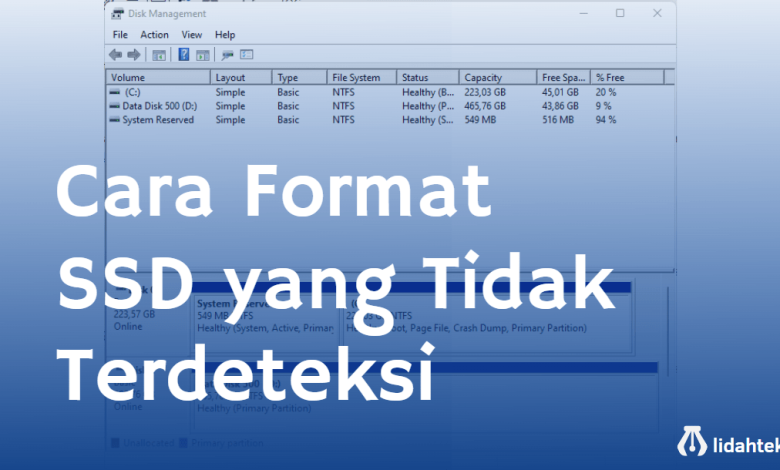Select the drive icon beside System Reserved

click(115, 120)
